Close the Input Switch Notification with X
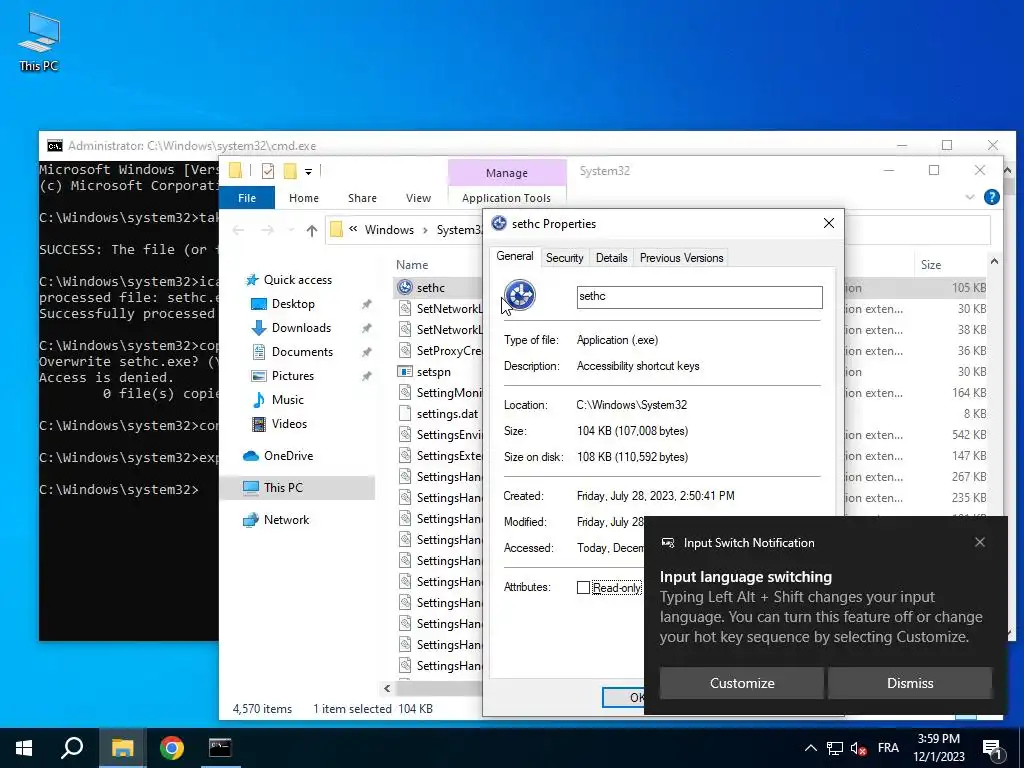 coord(980,542)
